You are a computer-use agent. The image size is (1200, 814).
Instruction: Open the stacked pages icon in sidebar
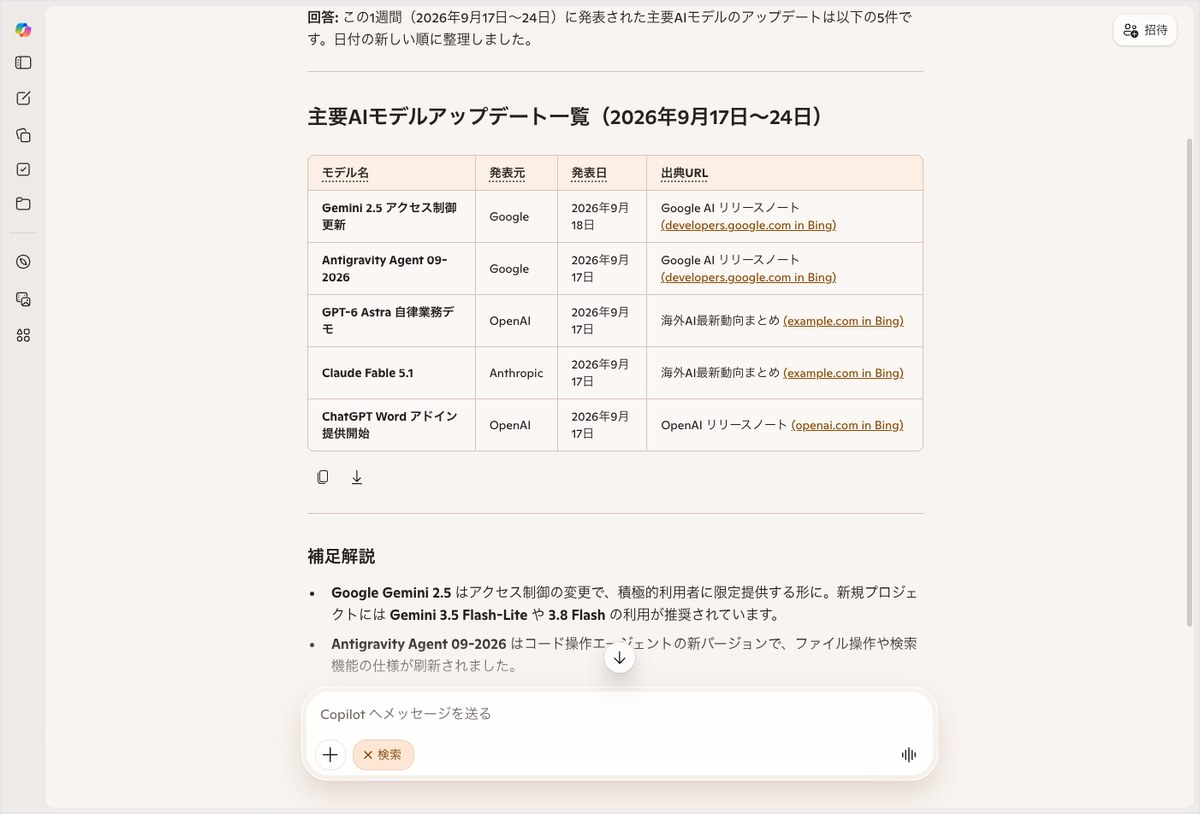click(x=23, y=135)
